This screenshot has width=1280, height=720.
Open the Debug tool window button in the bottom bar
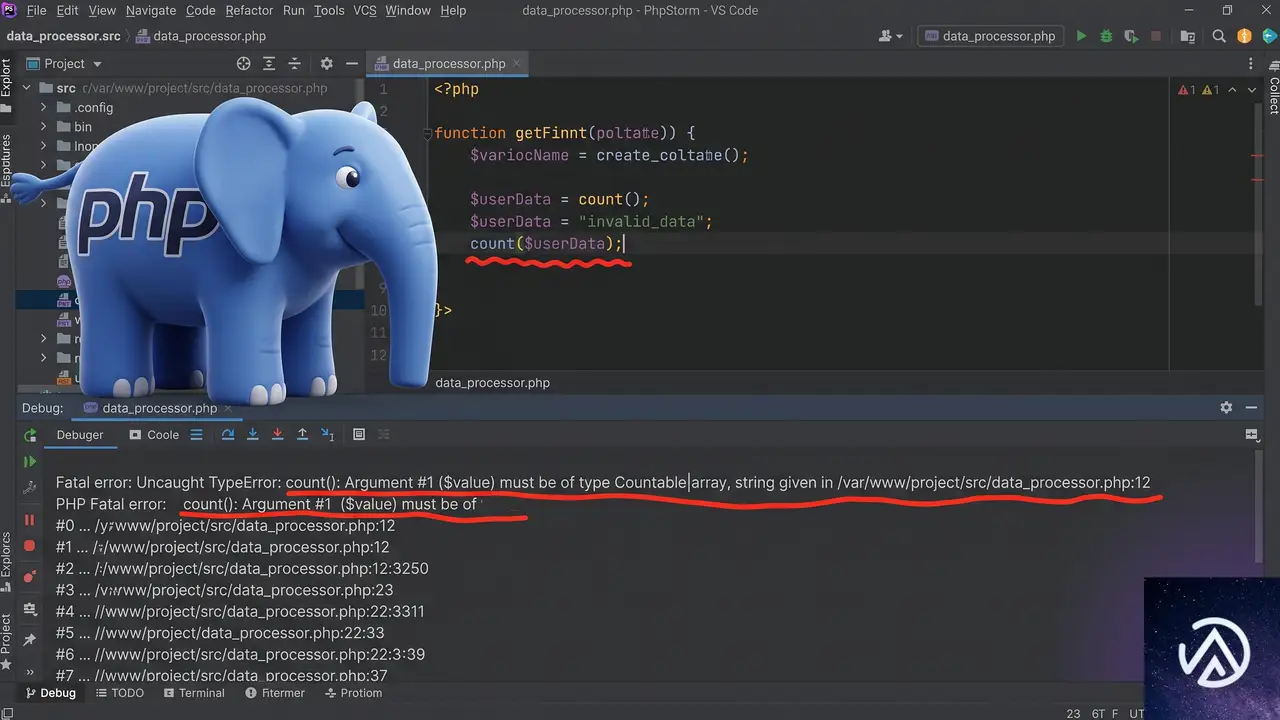[50, 693]
